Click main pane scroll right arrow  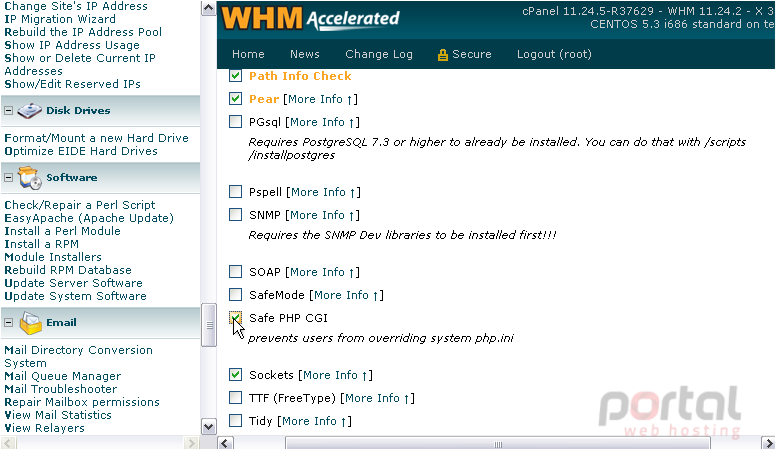[768, 443]
